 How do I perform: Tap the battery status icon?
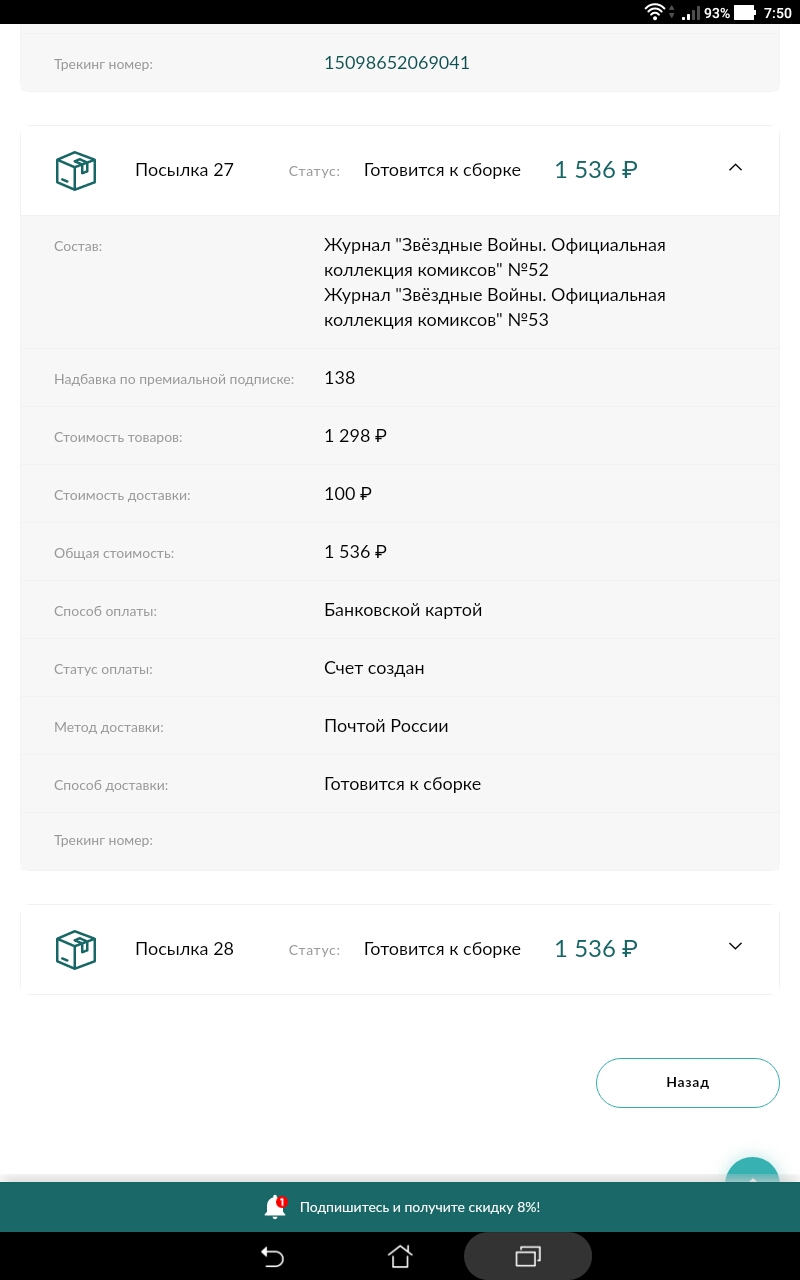pyautogui.click(x=746, y=13)
